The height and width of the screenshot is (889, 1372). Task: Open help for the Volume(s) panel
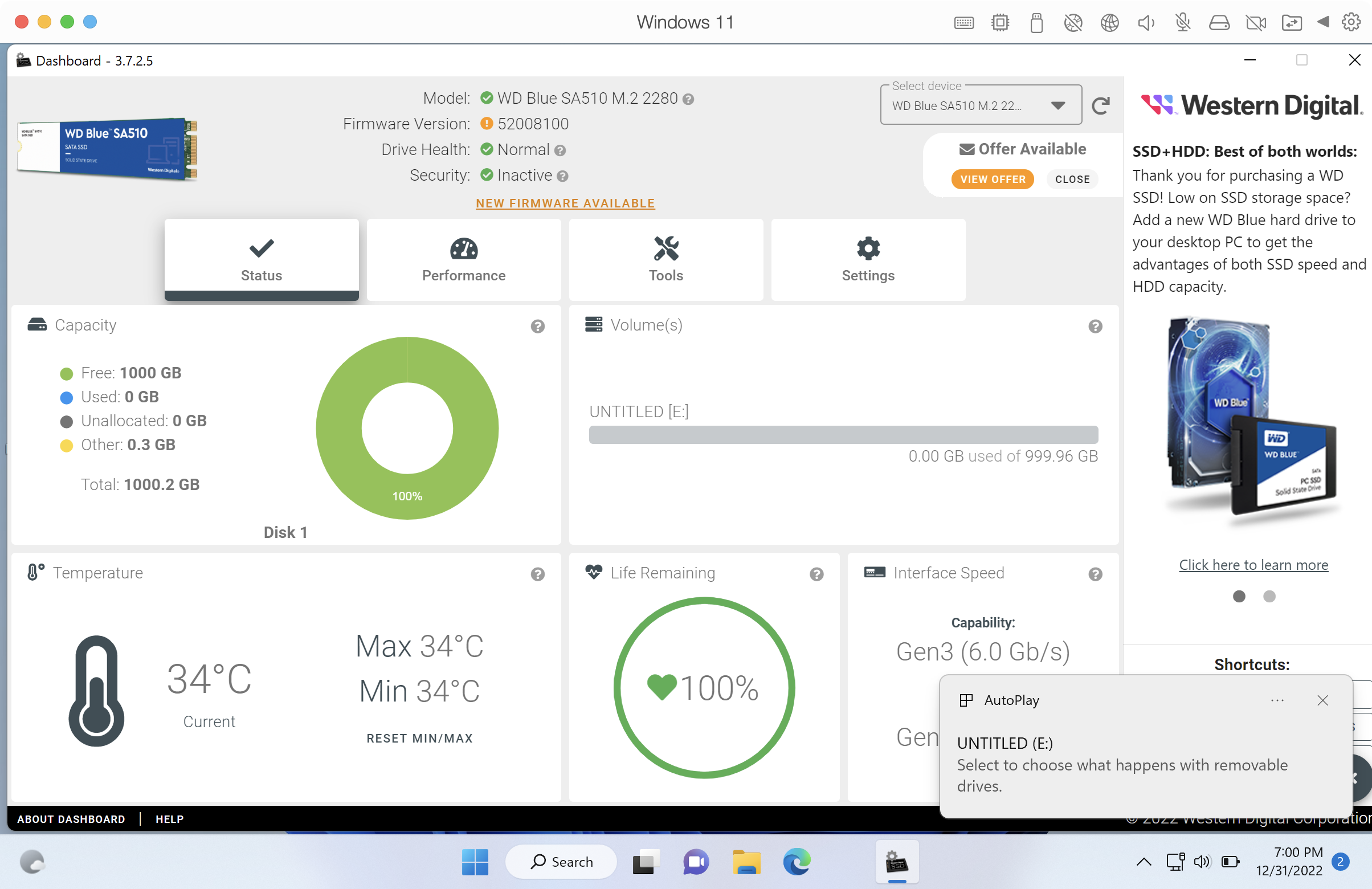pyautogui.click(x=1095, y=327)
